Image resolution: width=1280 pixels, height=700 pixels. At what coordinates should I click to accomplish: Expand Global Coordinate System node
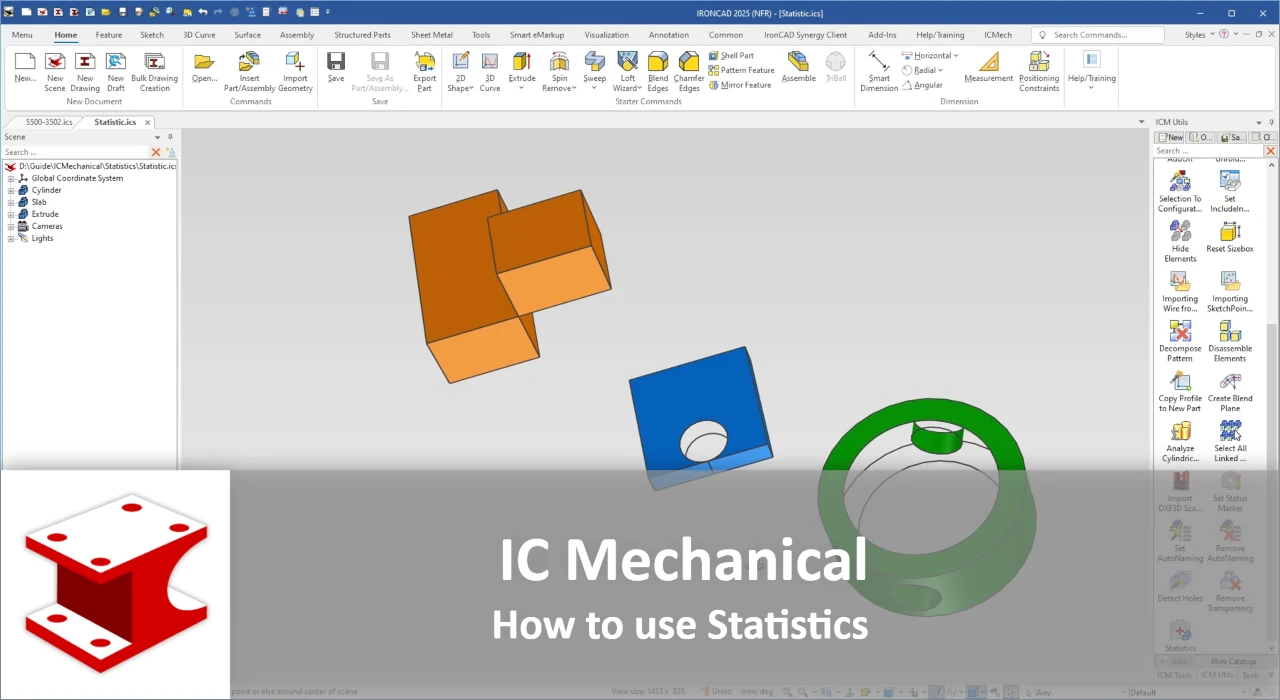11,178
